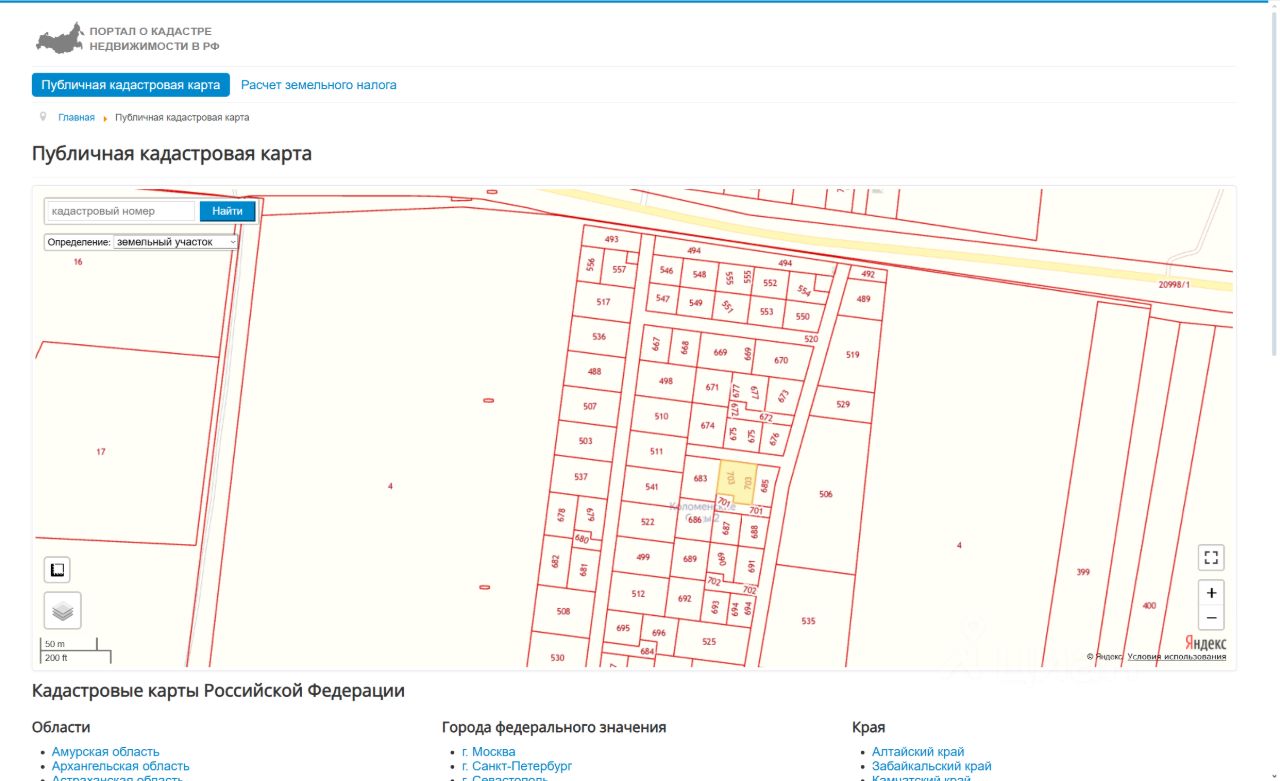Open г. Москва cadastral map link
Screen dimensions: 1280x781
488,752
